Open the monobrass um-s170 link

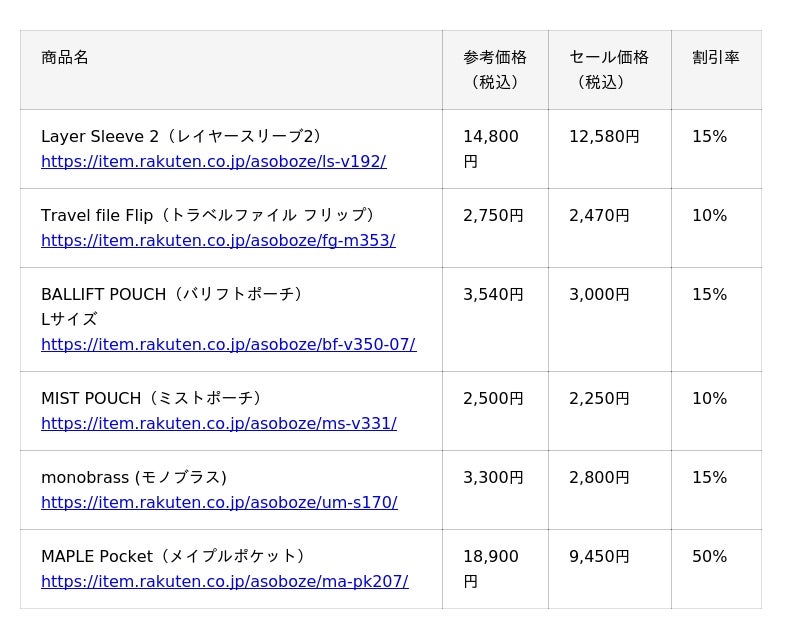(219, 503)
